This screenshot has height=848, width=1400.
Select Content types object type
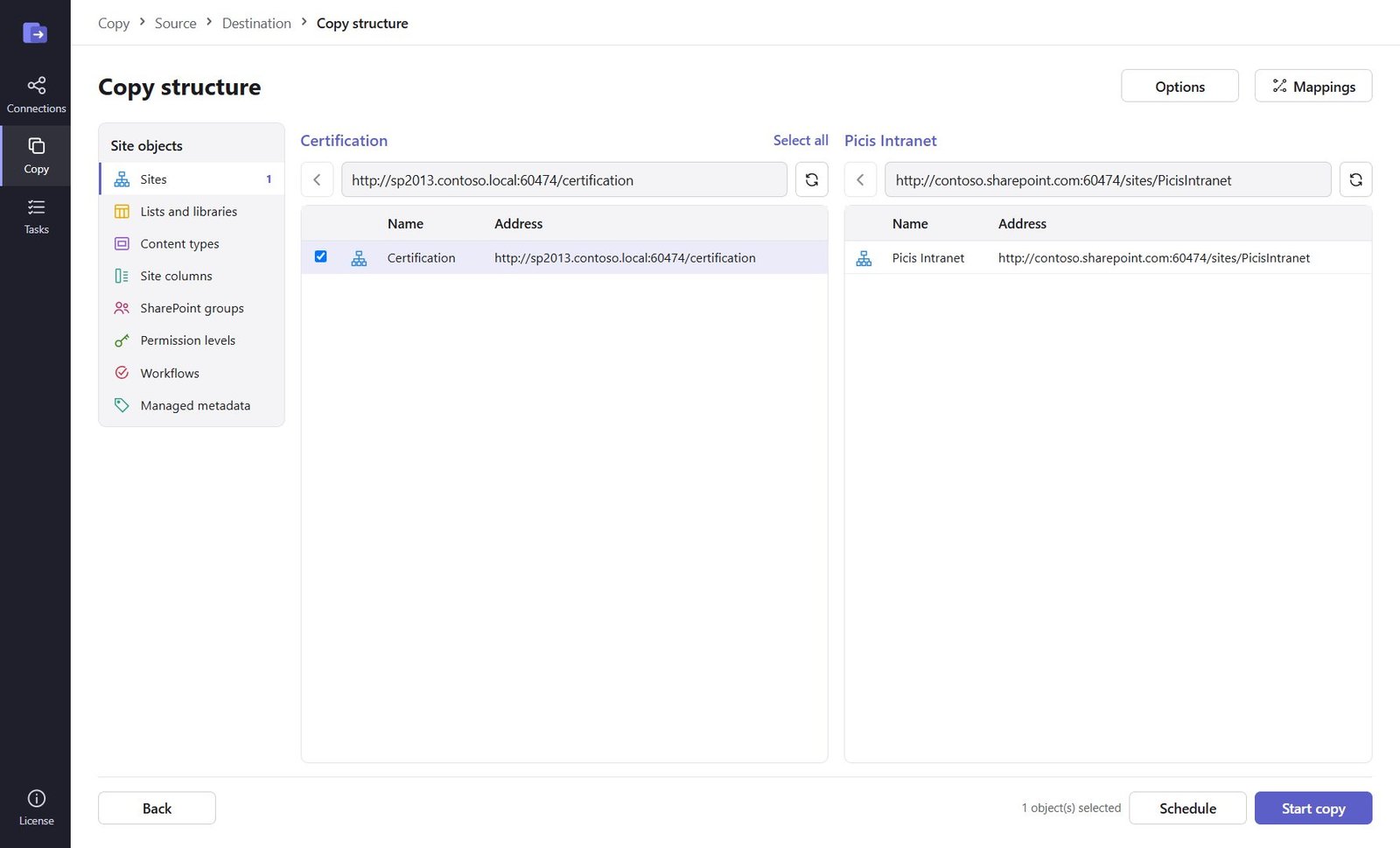(192, 244)
